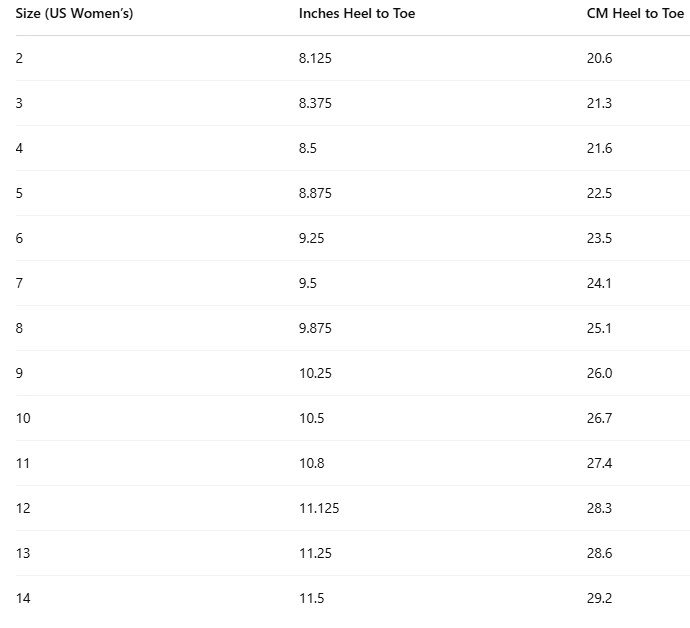Select the 11.25 inches cell
The height and width of the screenshot is (628, 690).
click(315, 553)
